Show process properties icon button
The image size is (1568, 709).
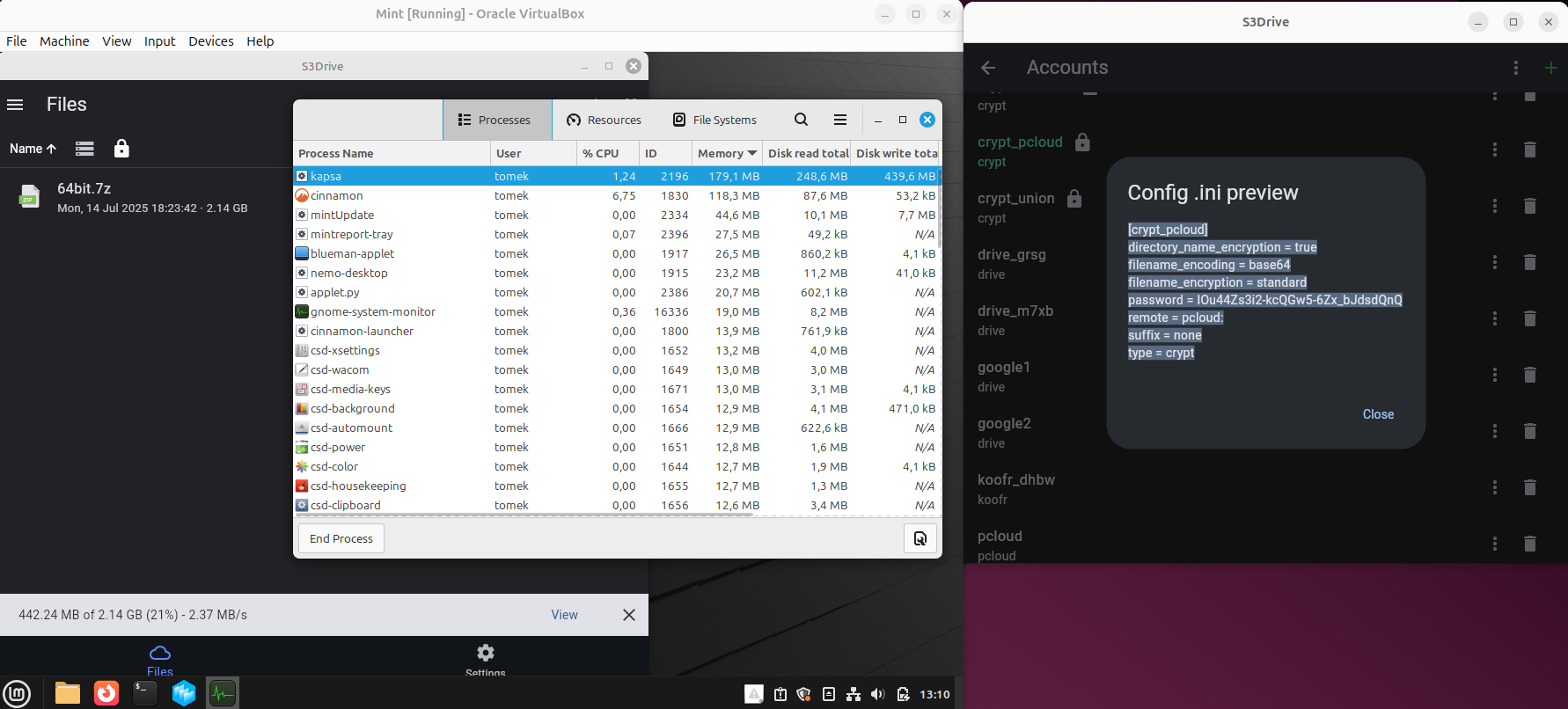920,538
